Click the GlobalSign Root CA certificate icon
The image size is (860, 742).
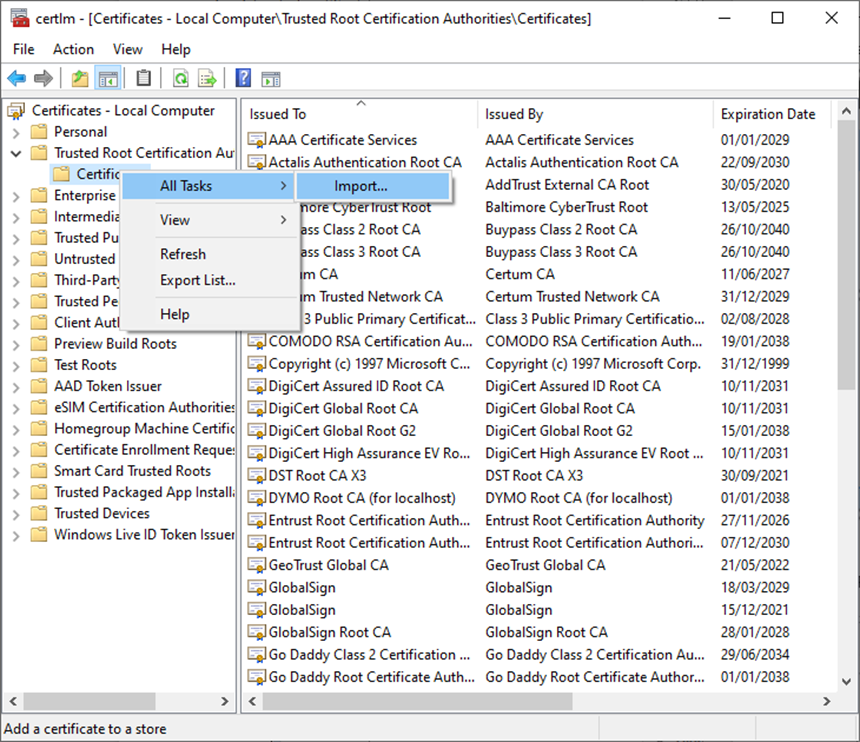click(x=256, y=632)
